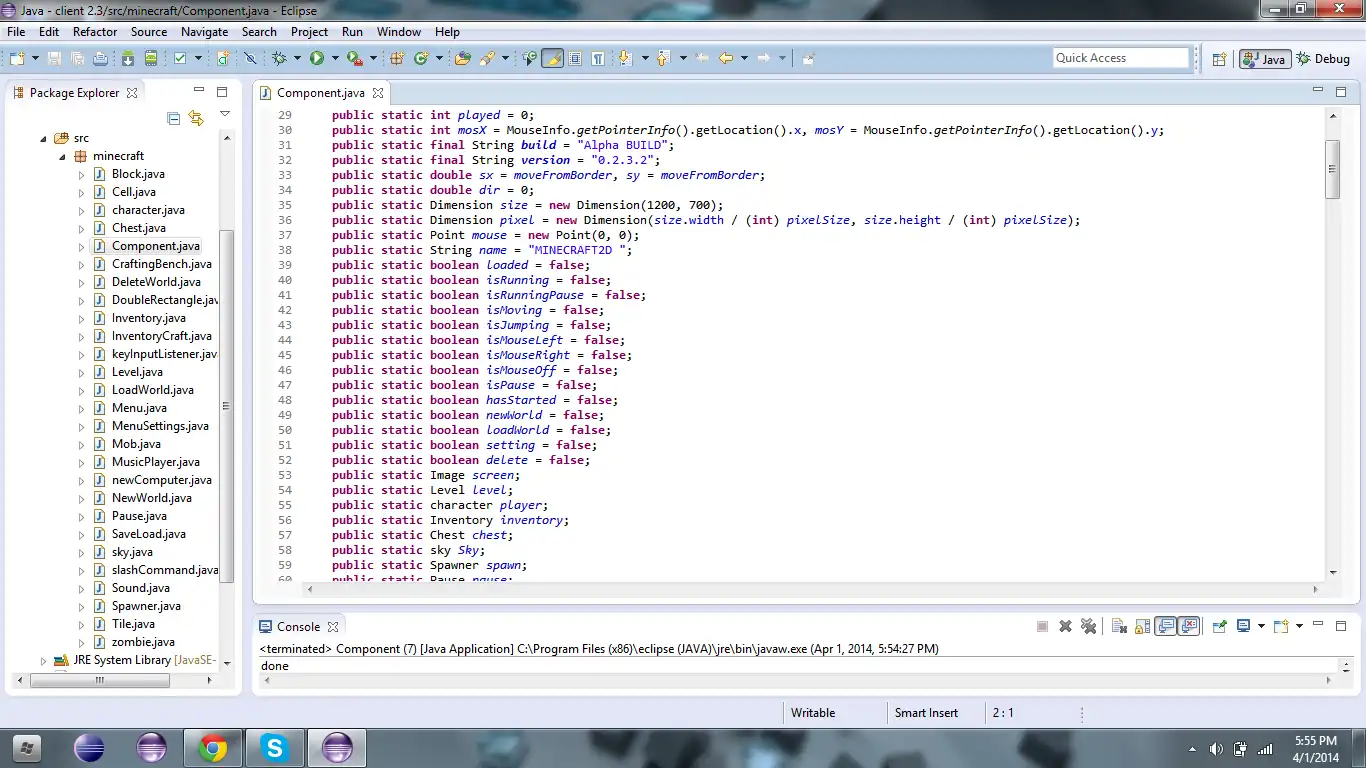Image resolution: width=1366 pixels, height=768 pixels.
Task: Click the Clear Console icon
Action: coord(1119,627)
